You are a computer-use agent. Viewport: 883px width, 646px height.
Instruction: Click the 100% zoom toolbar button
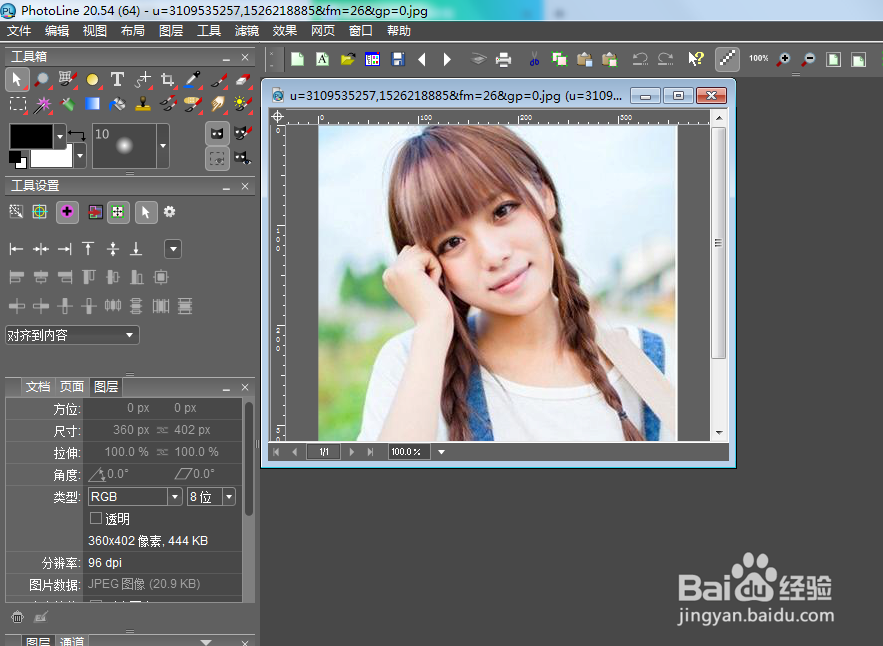pos(759,59)
